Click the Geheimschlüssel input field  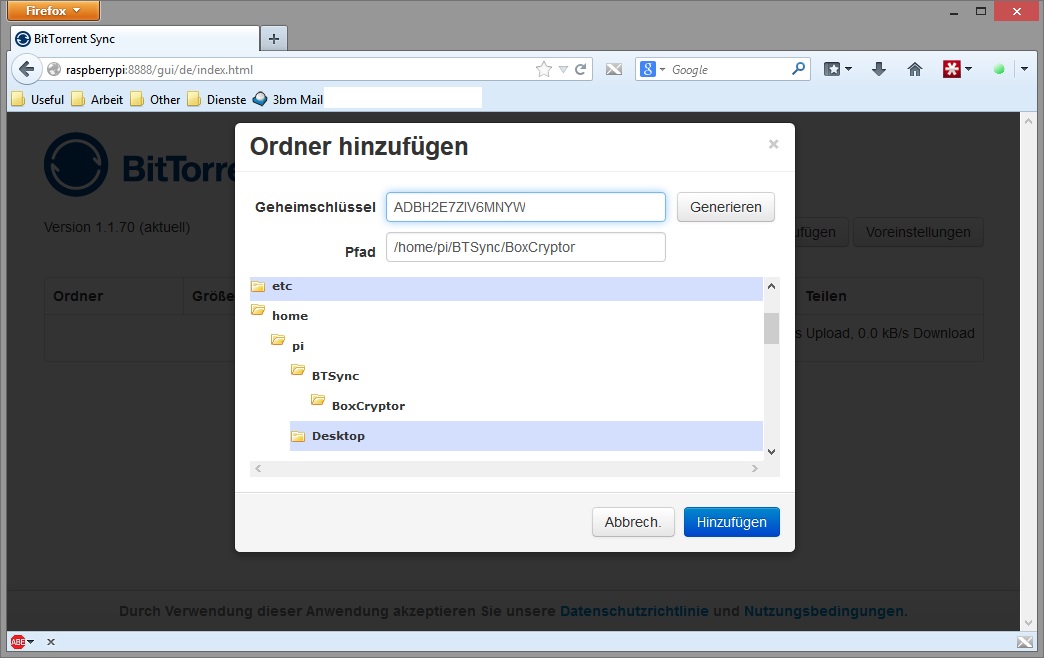click(525, 207)
